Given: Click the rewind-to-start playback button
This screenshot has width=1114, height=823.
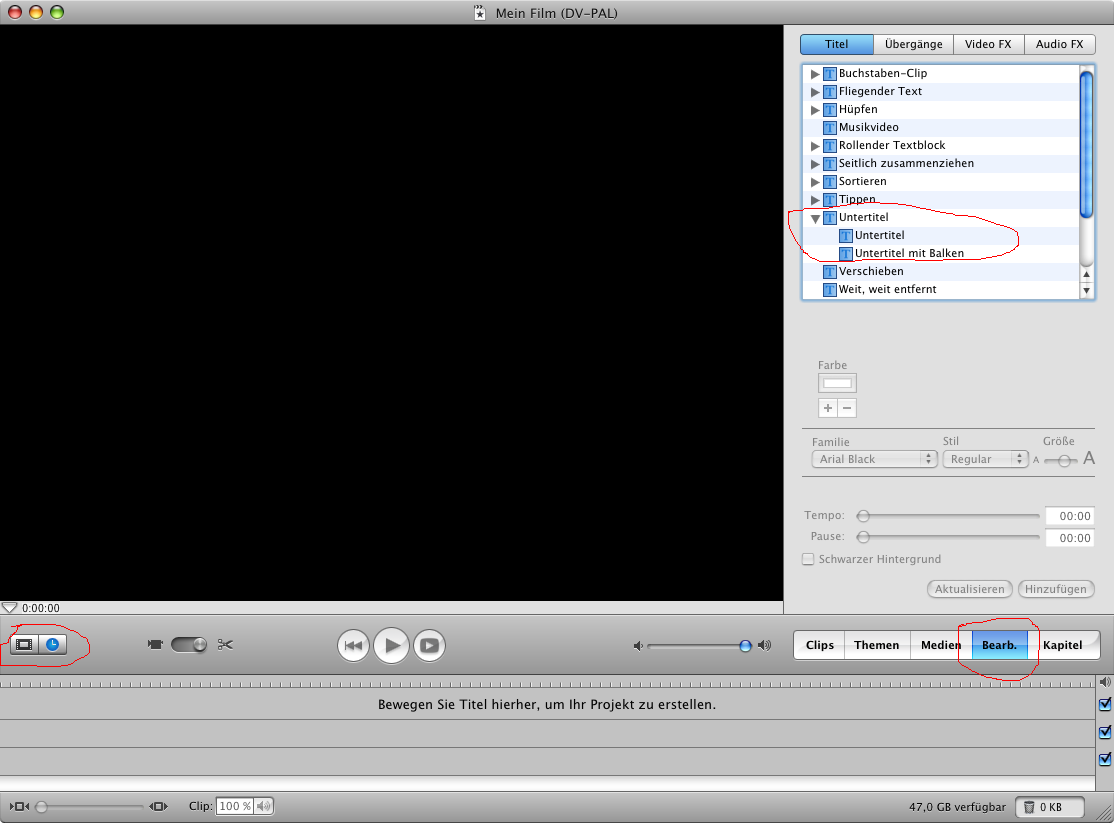Looking at the screenshot, I should [x=354, y=645].
